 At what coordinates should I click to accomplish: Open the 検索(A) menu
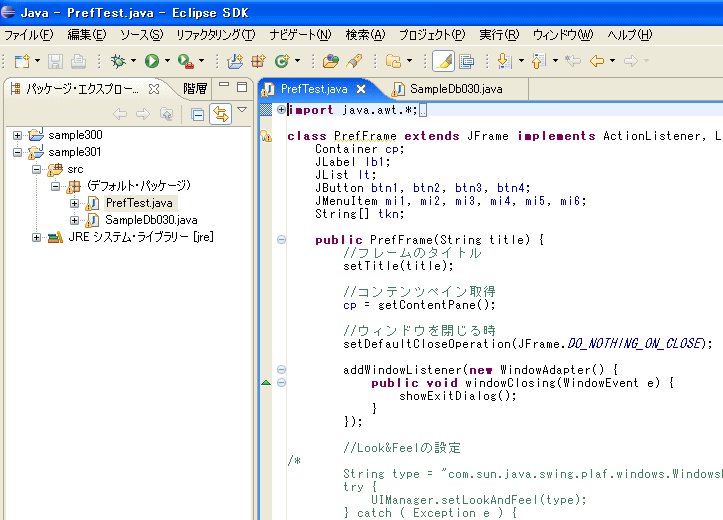click(365, 35)
